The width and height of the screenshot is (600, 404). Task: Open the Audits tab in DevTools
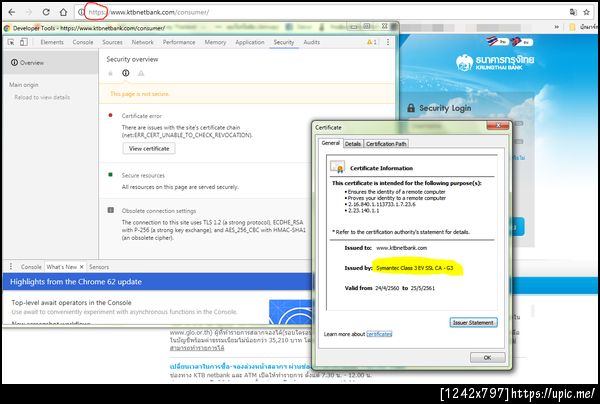(x=311, y=42)
